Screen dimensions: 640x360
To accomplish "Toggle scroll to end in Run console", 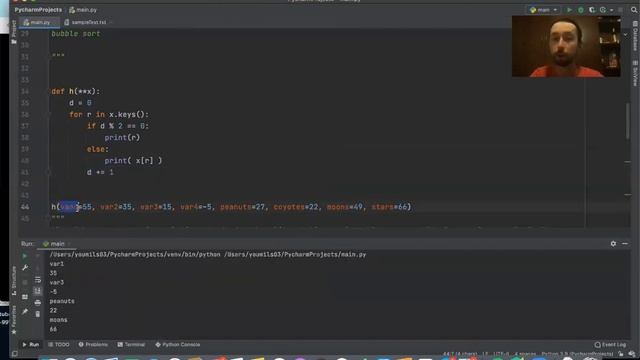I will click(38, 291).
